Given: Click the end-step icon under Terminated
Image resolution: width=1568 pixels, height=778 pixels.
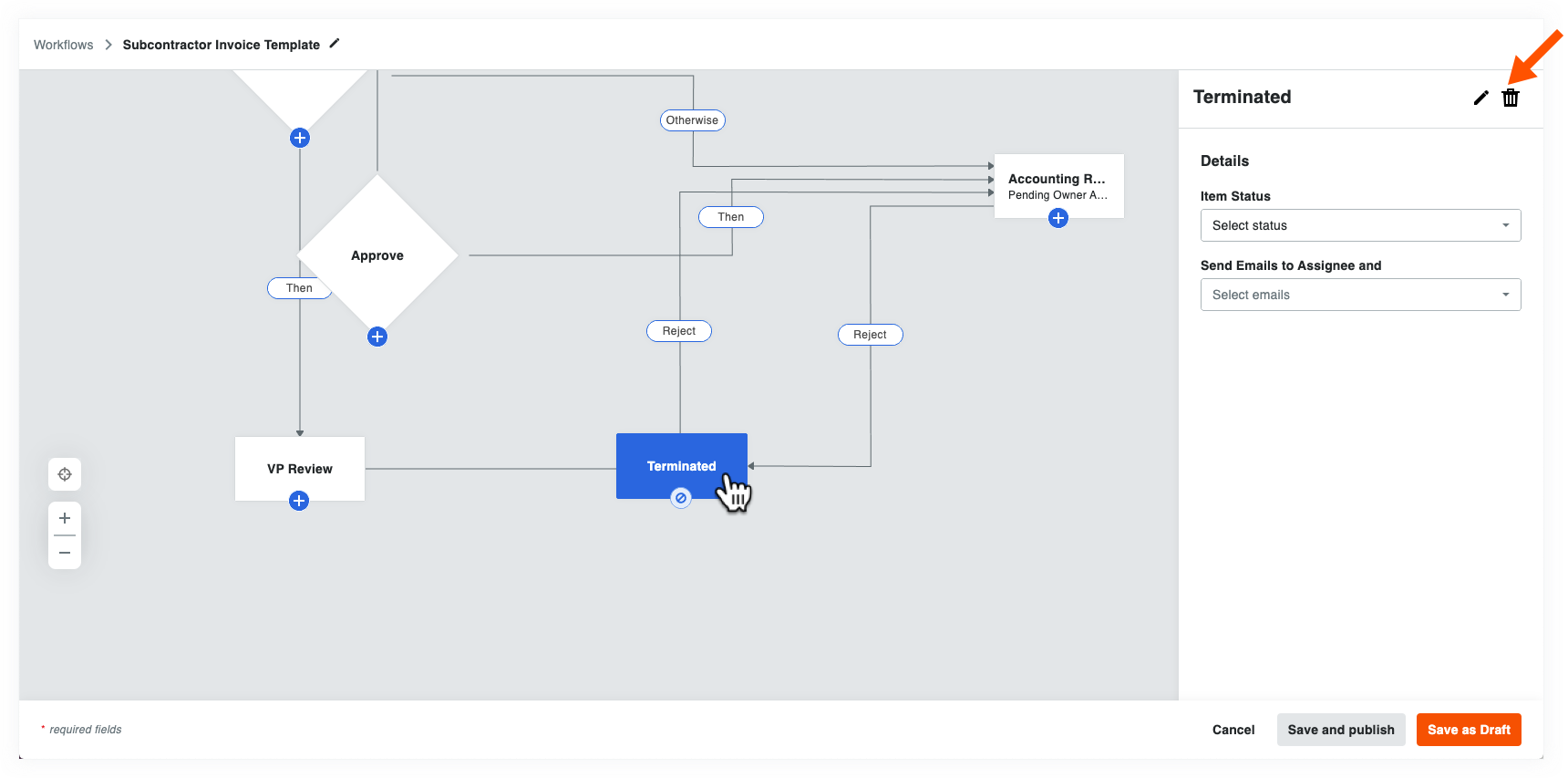Looking at the screenshot, I should coord(681,498).
